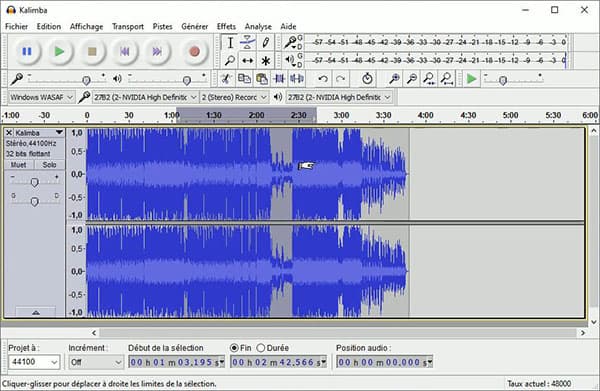
Task: Open the Fichier menu
Action: [16, 26]
